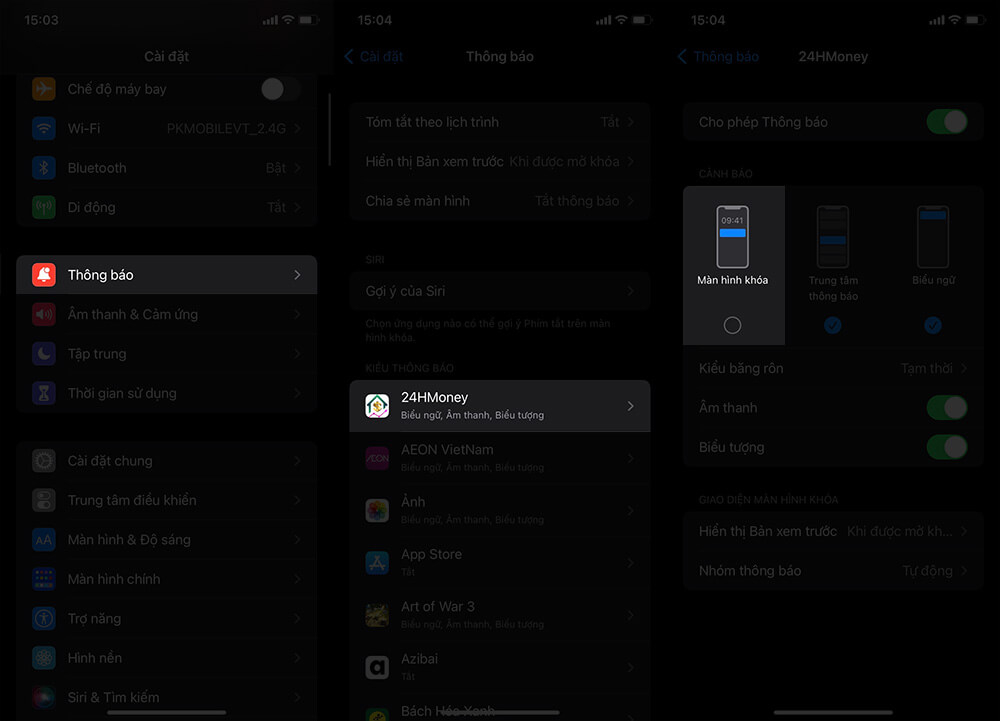Open the 24HMoney row chevron
Viewport: 1000px width, 721px height.
[x=630, y=406]
